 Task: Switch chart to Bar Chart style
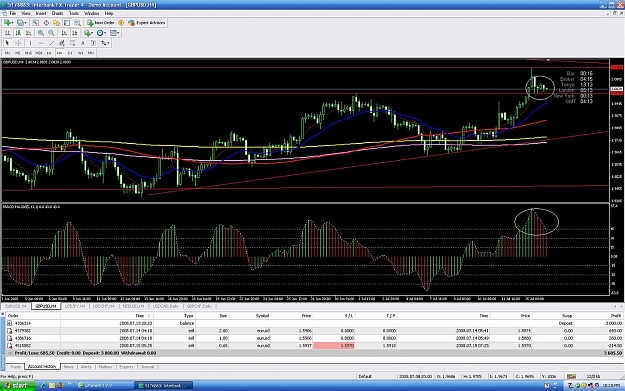[8, 33]
